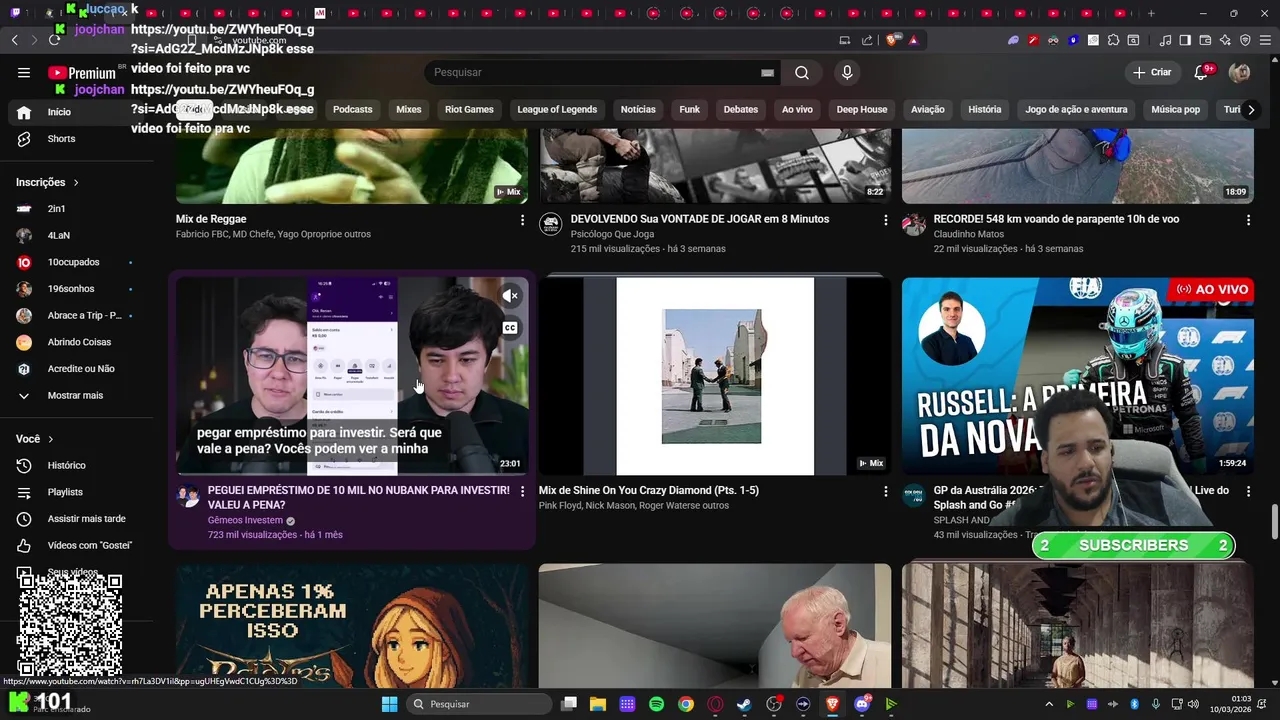Open Brave Shields lion icon
1280x720 pixels.
pos(891,40)
